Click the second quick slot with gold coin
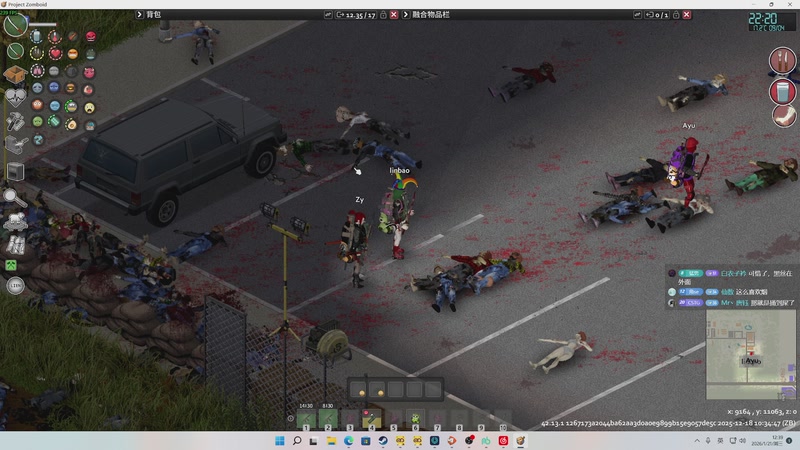The height and width of the screenshot is (450, 800). coord(377,389)
